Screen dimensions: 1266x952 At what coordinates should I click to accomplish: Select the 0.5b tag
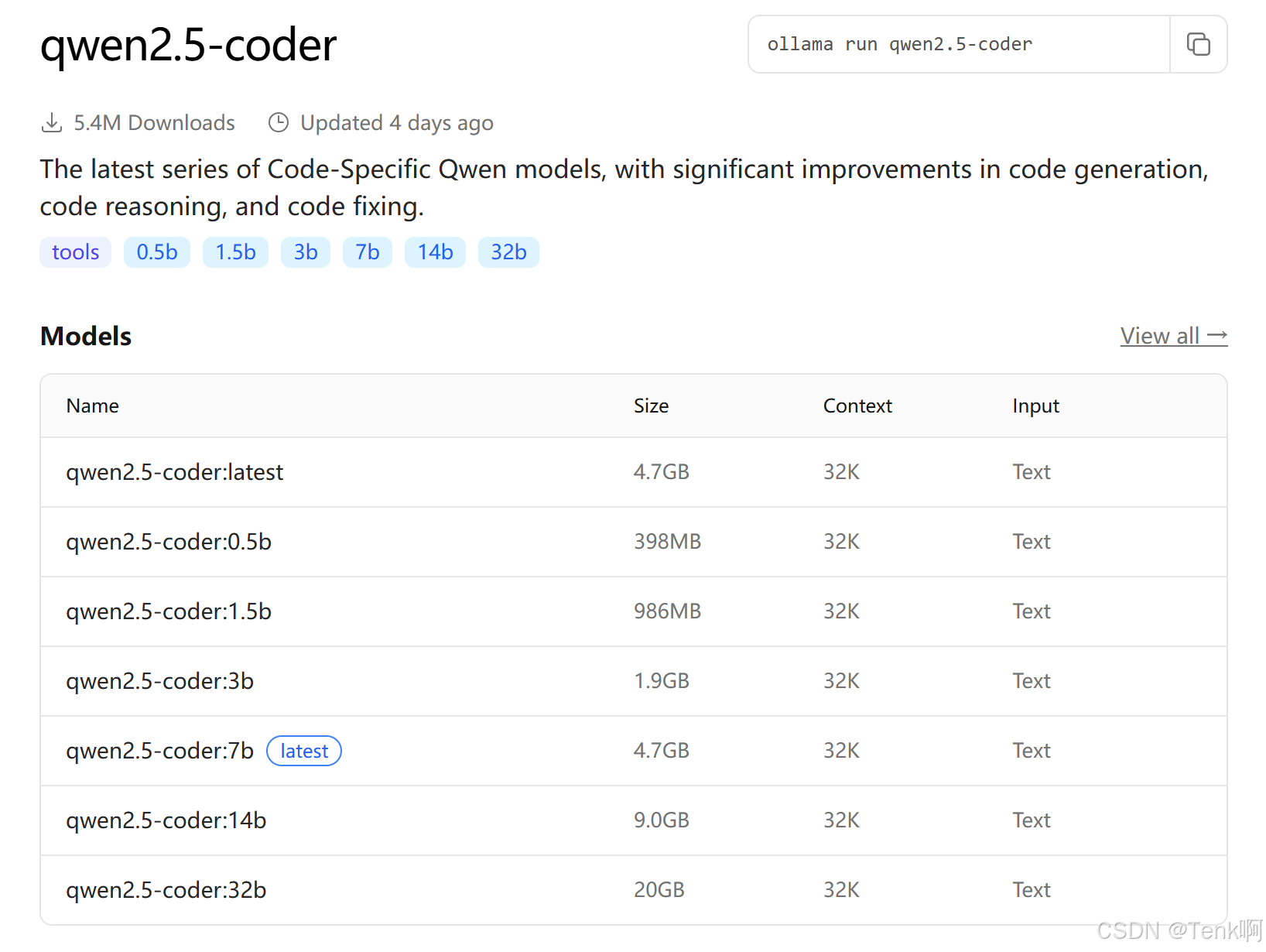click(x=157, y=252)
